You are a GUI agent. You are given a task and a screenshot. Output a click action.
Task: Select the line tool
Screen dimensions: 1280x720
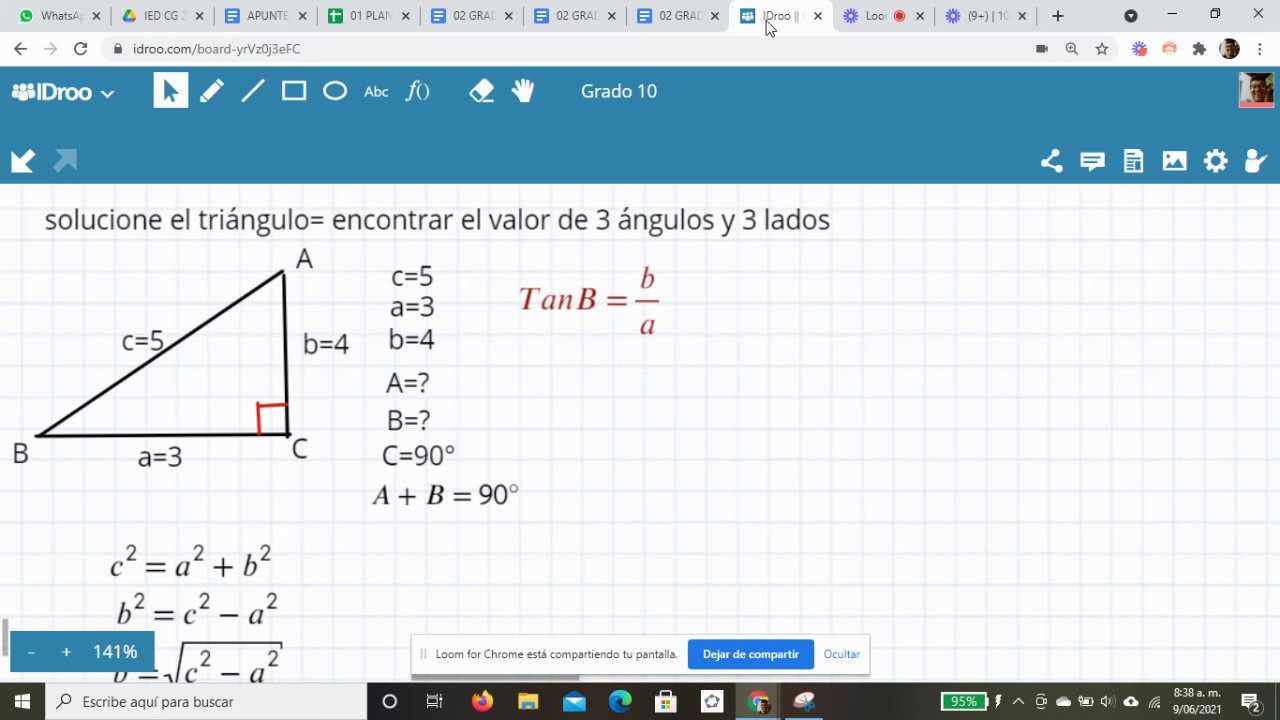pos(253,91)
